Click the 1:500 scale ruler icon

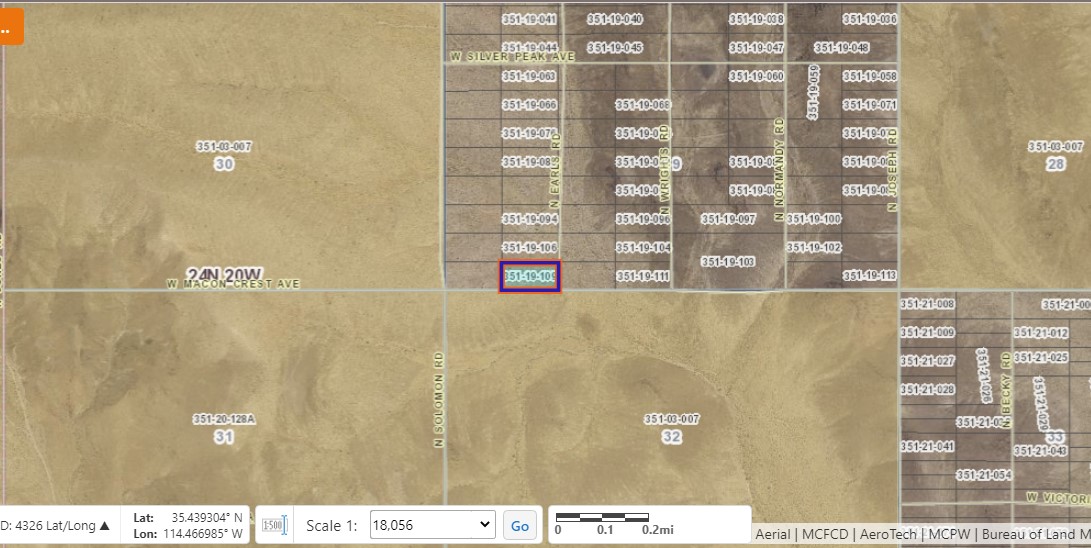pos(273,525)
